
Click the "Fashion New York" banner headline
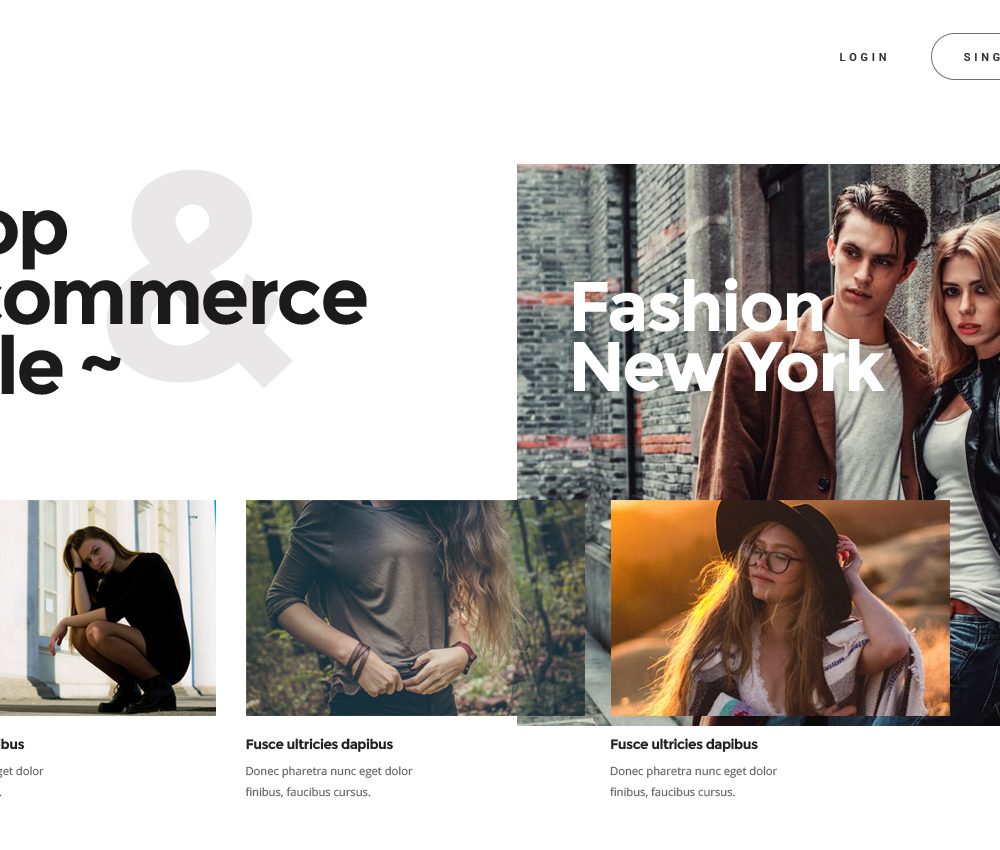click(x=728, y=336)
